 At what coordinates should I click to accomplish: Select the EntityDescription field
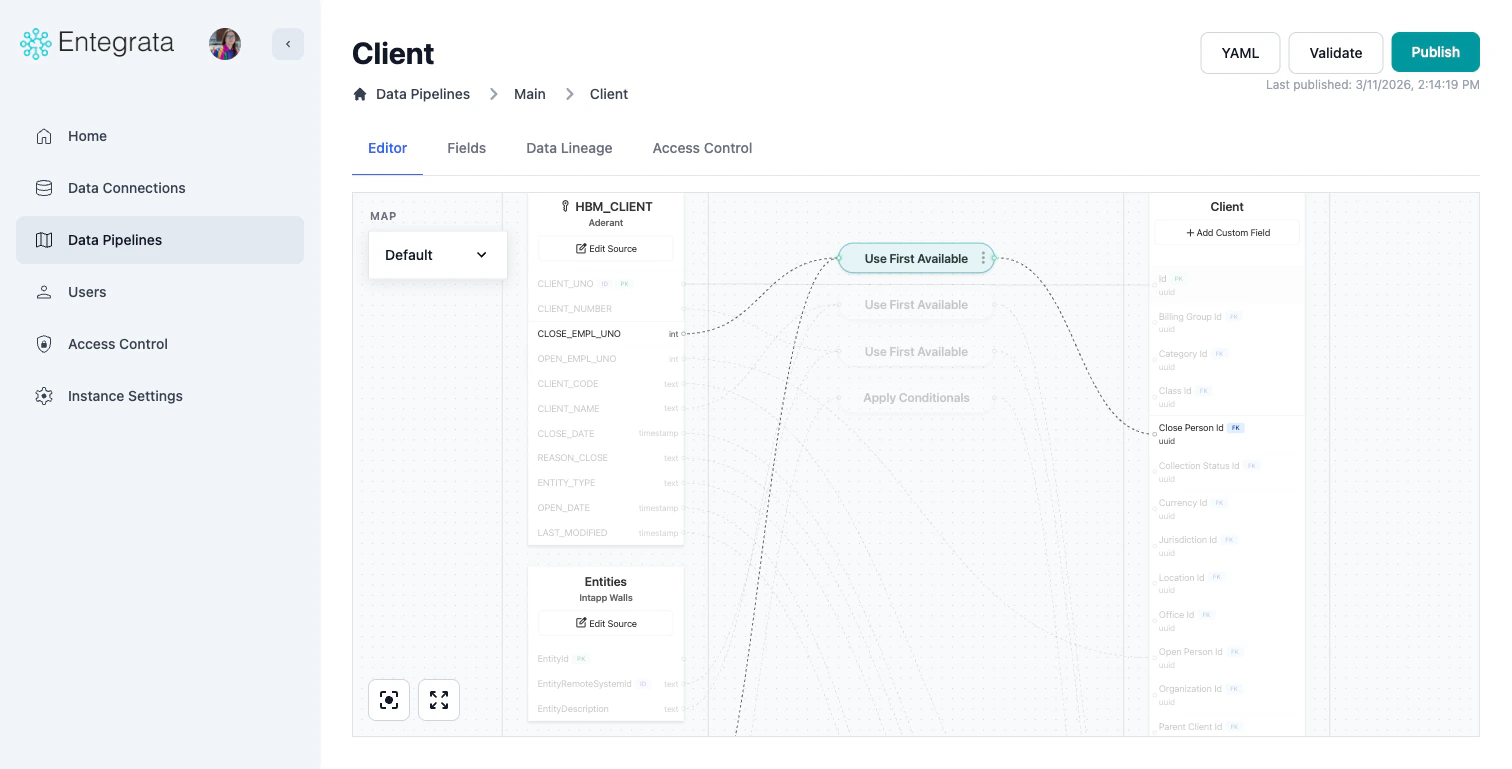coord(606,709)
